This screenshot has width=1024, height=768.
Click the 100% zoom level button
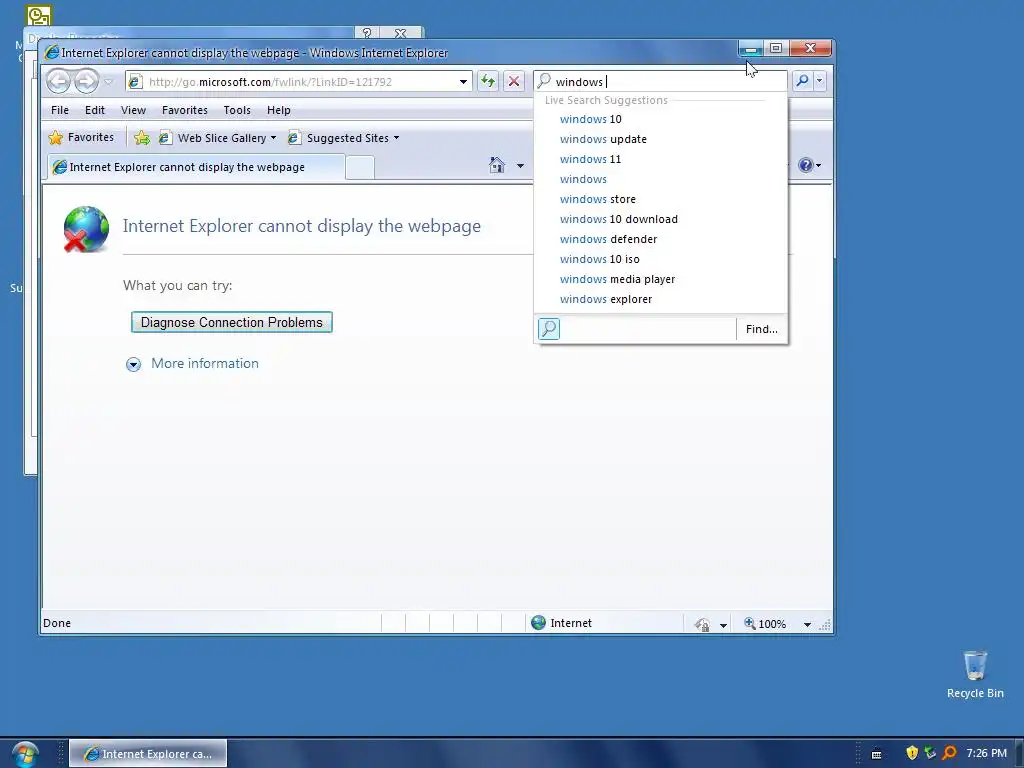pos(765,624)
